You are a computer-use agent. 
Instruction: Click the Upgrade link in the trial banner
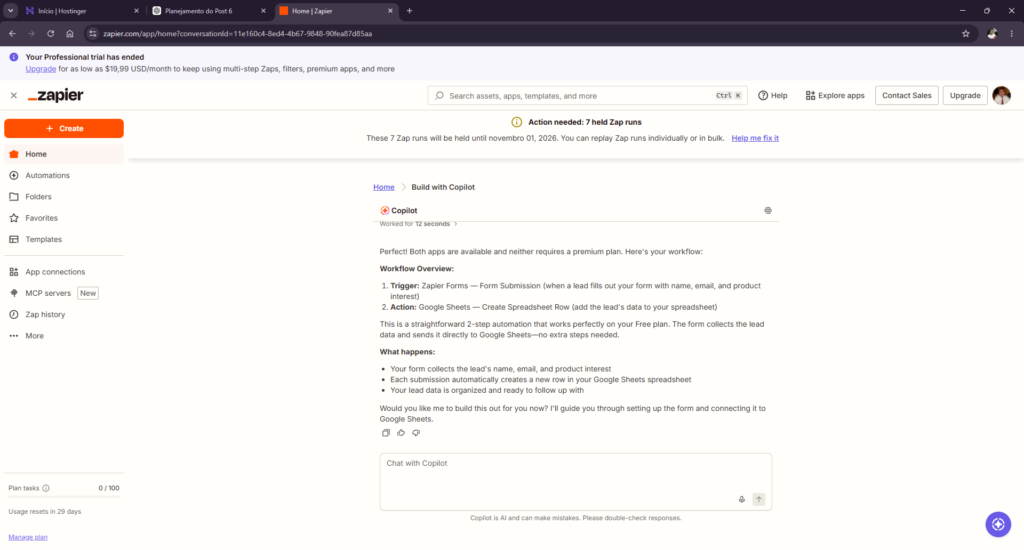[x=40, y=69]
